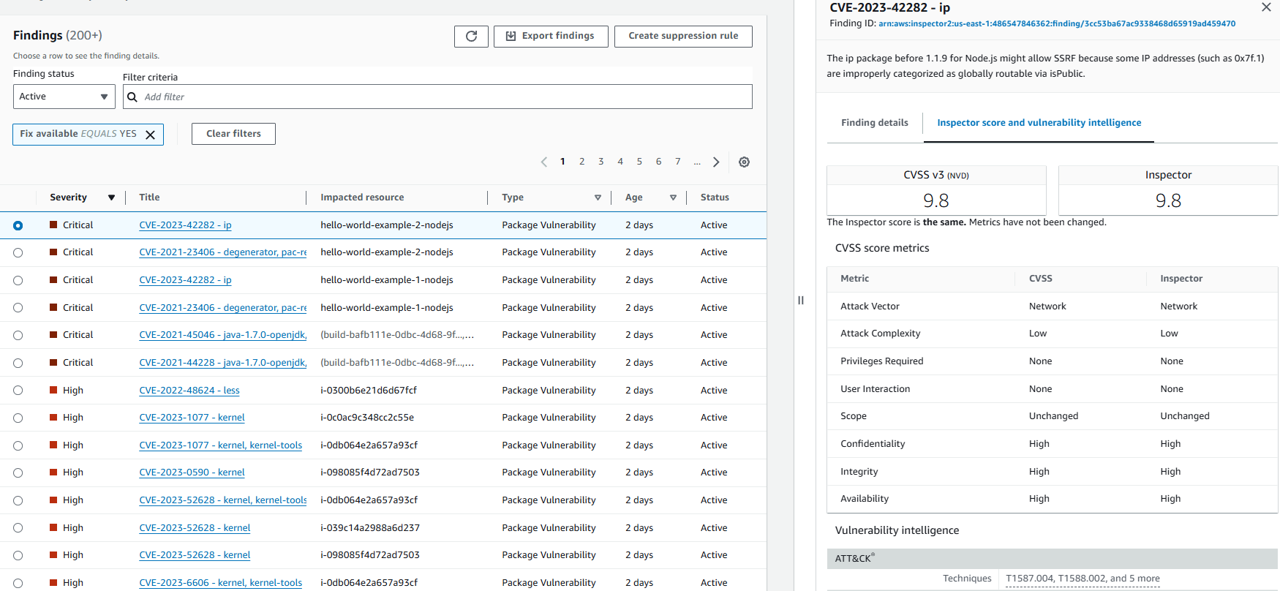The width and height of the screenshot is (1280, 591).
Task: Go to findings page 7
Action: pyautogui.click(x=677, y=162)
